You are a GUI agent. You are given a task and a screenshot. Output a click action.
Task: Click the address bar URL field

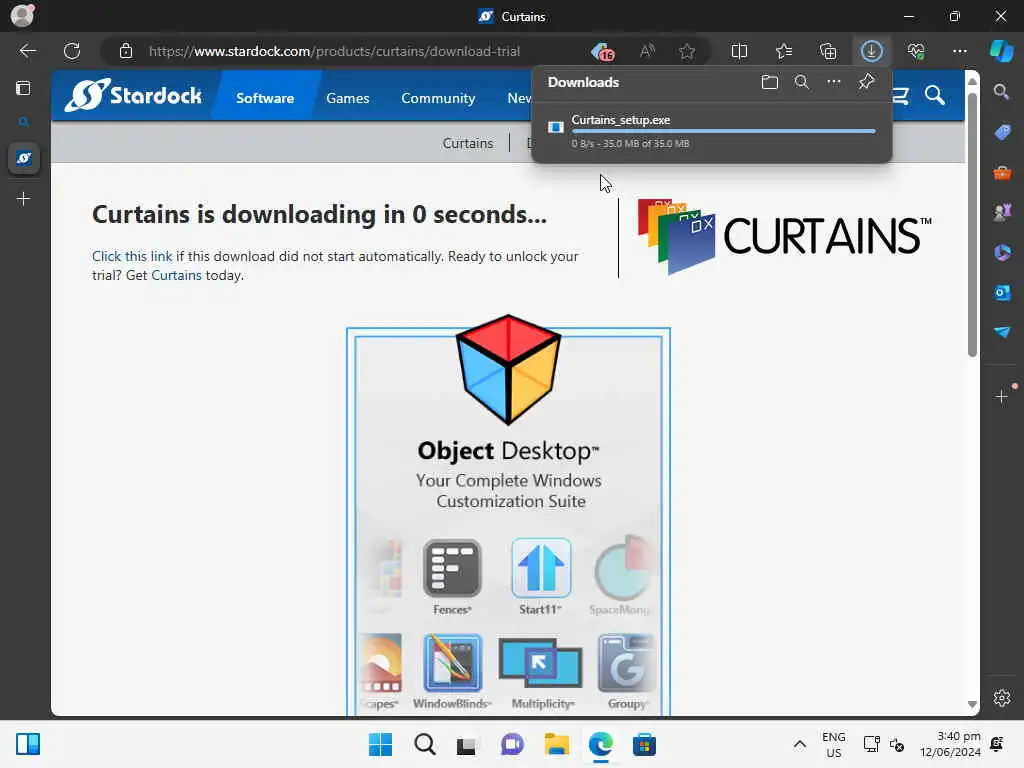(x=334, y=51)
